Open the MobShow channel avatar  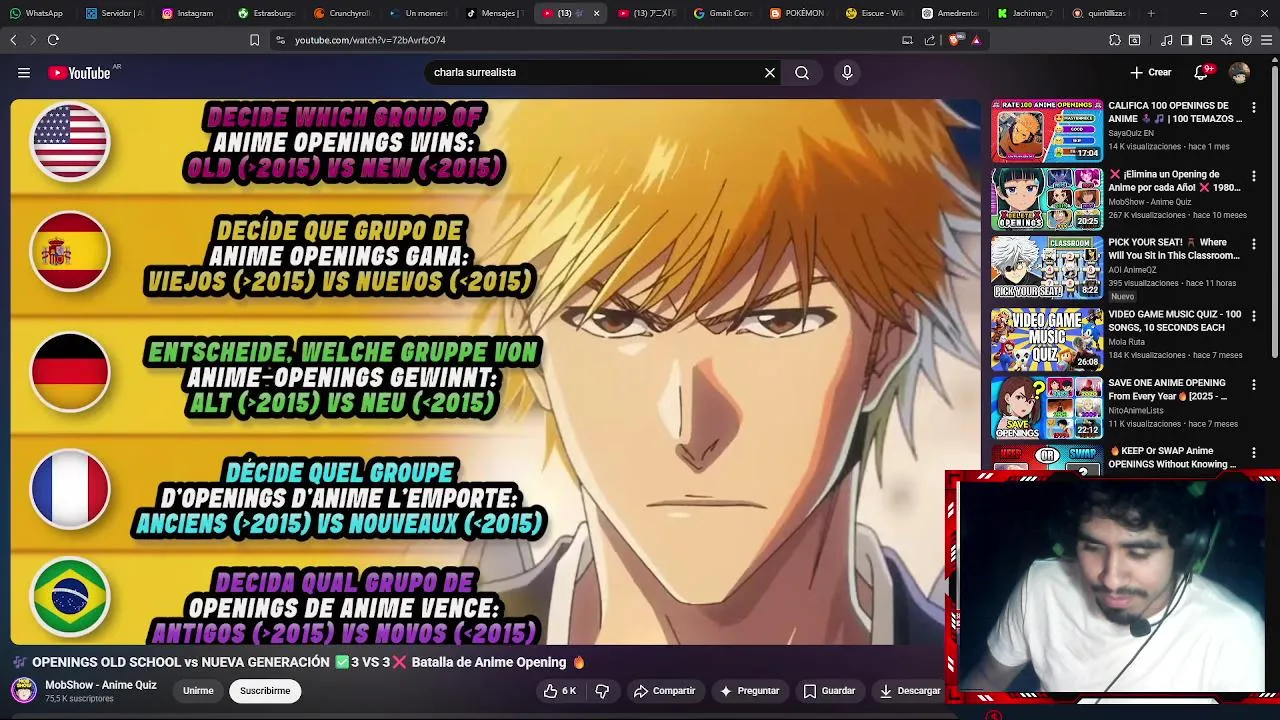pyautogui.click(x=24, y=690)
